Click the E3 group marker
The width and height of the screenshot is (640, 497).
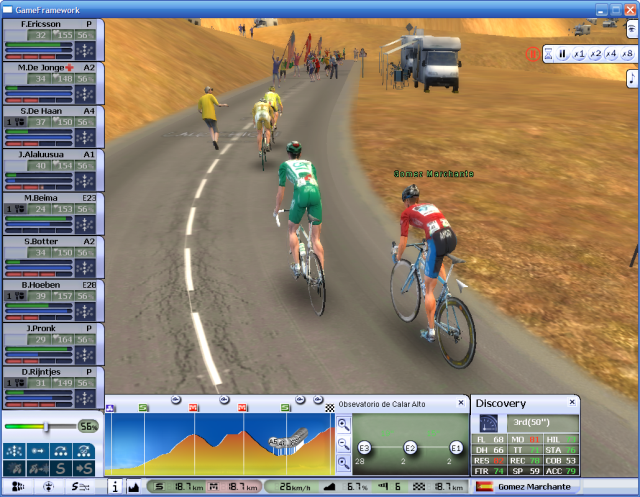click(x=364, y=447)
